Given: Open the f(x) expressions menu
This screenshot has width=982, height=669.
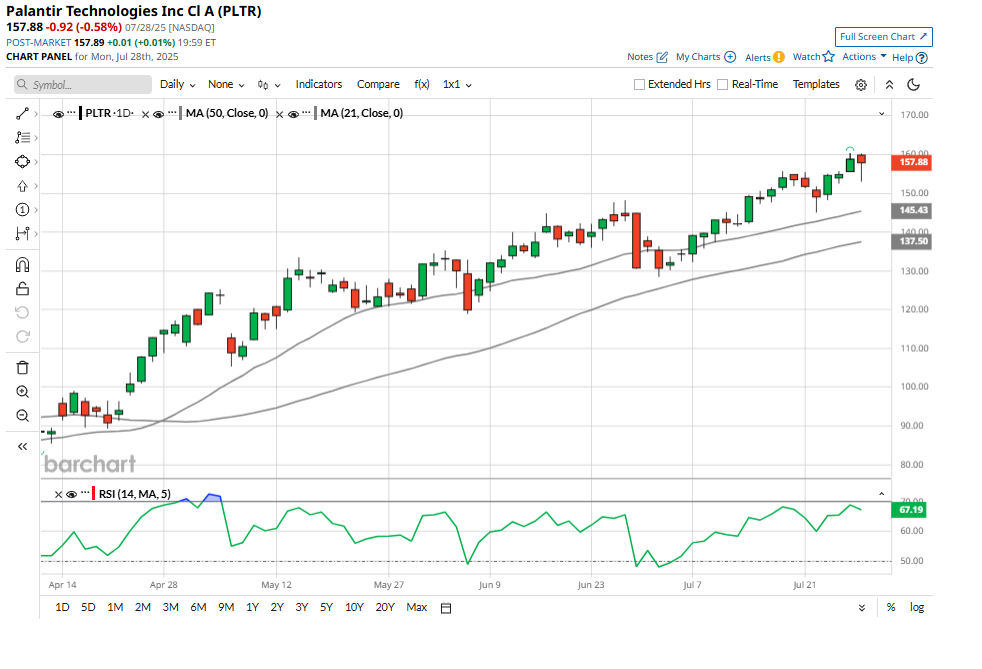Looking at the screenshot, I should 421,85.
